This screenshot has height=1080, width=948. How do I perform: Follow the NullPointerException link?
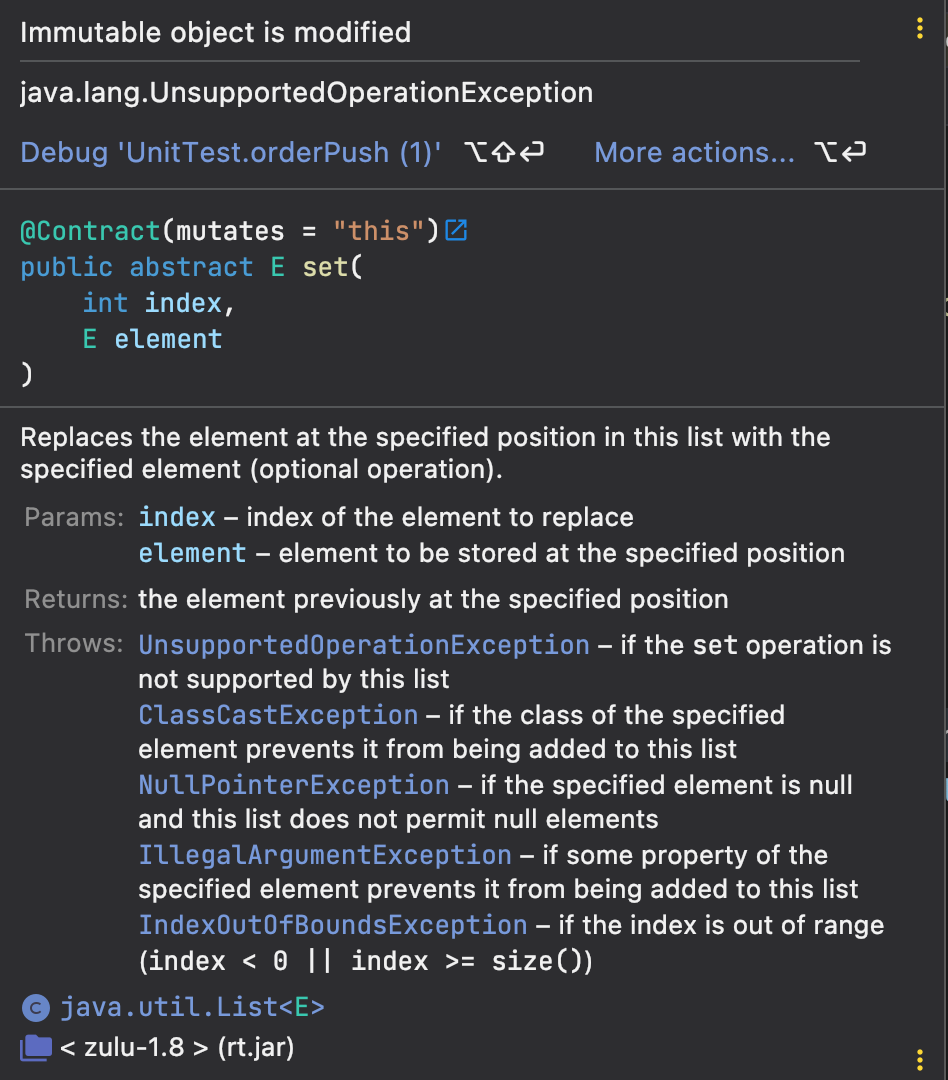click(x=294, y=785)
